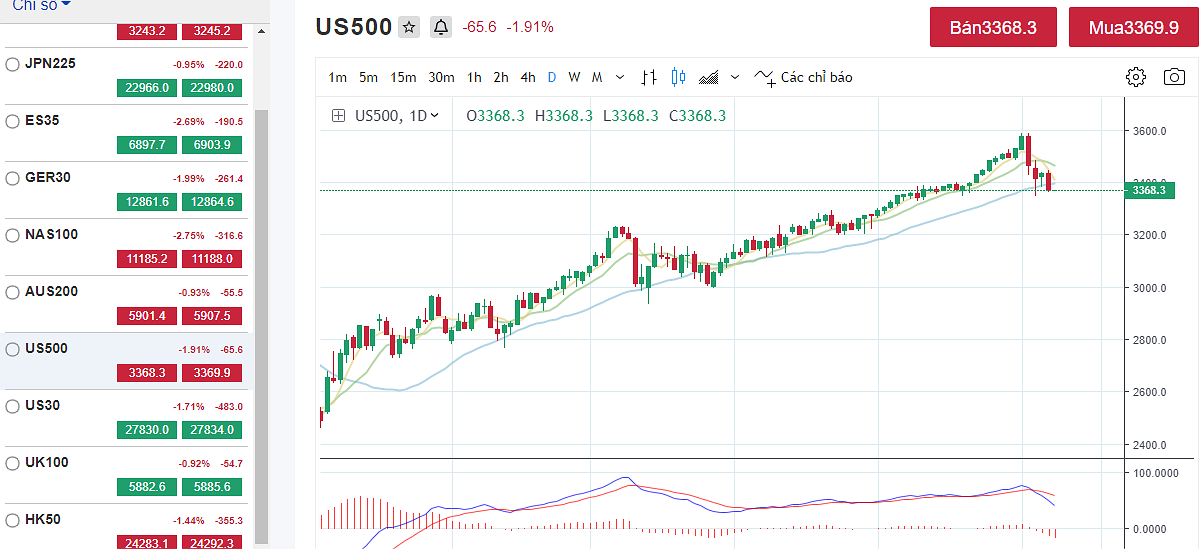The height and width of the screenshot is (549, 1202).
Task: Switch to the W weekly timeframe
Action: tap(574, 77)
